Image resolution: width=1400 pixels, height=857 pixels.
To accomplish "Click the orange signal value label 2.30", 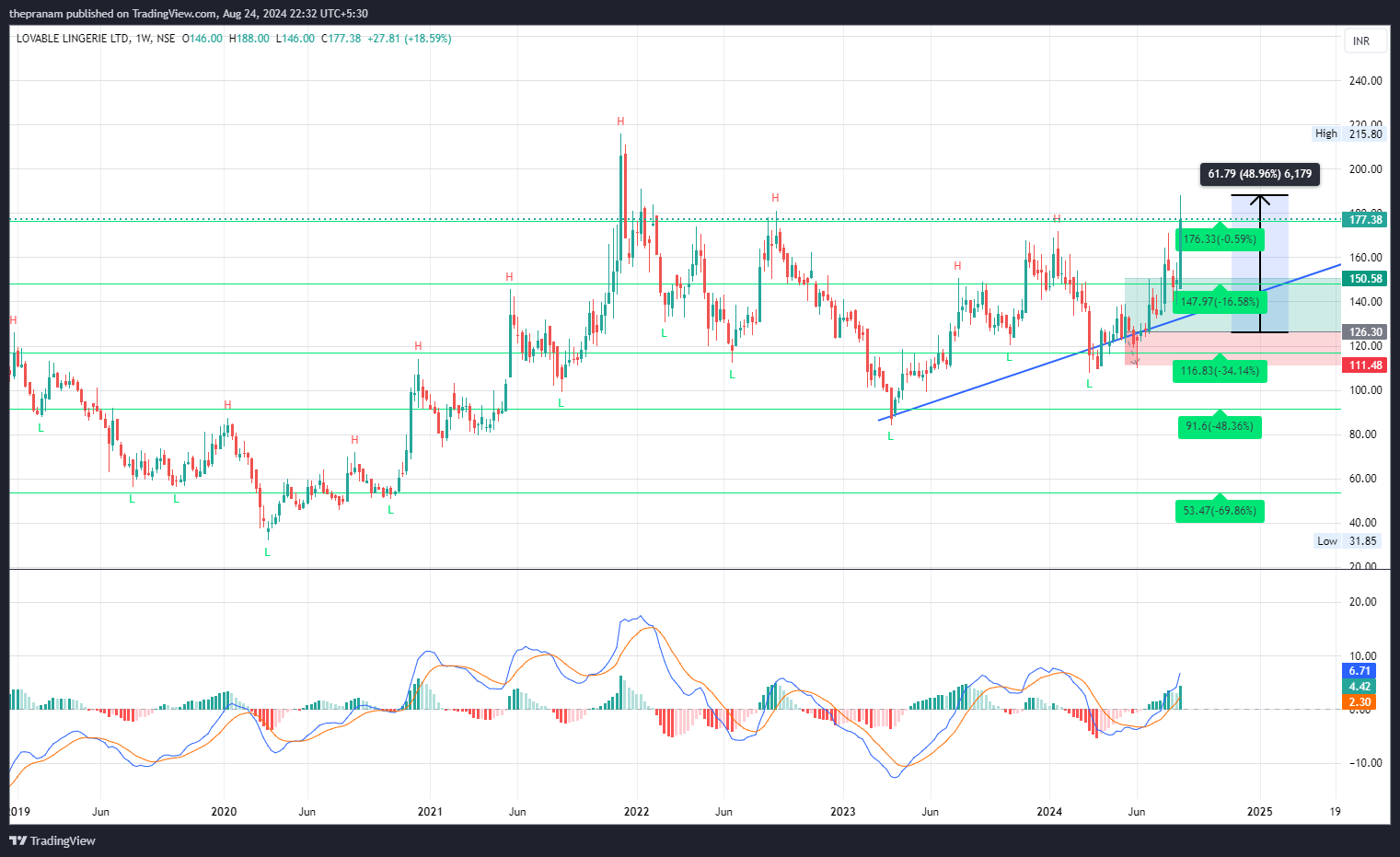I will (1360, 702).
